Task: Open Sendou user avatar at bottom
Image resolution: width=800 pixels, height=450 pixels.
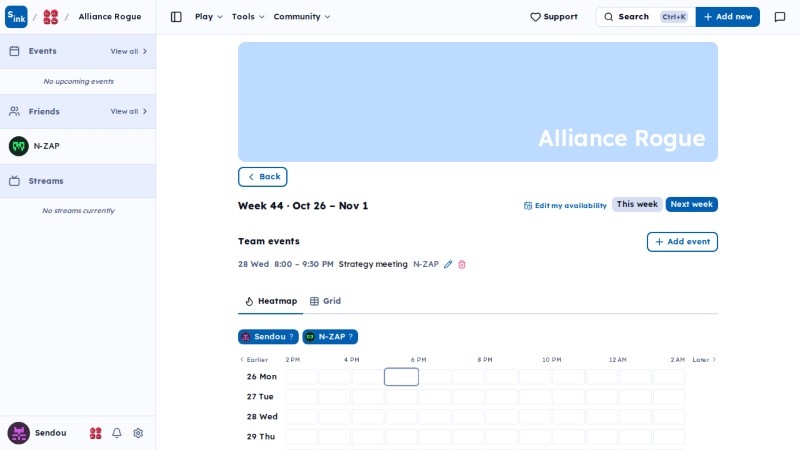Action: (18, 433)
